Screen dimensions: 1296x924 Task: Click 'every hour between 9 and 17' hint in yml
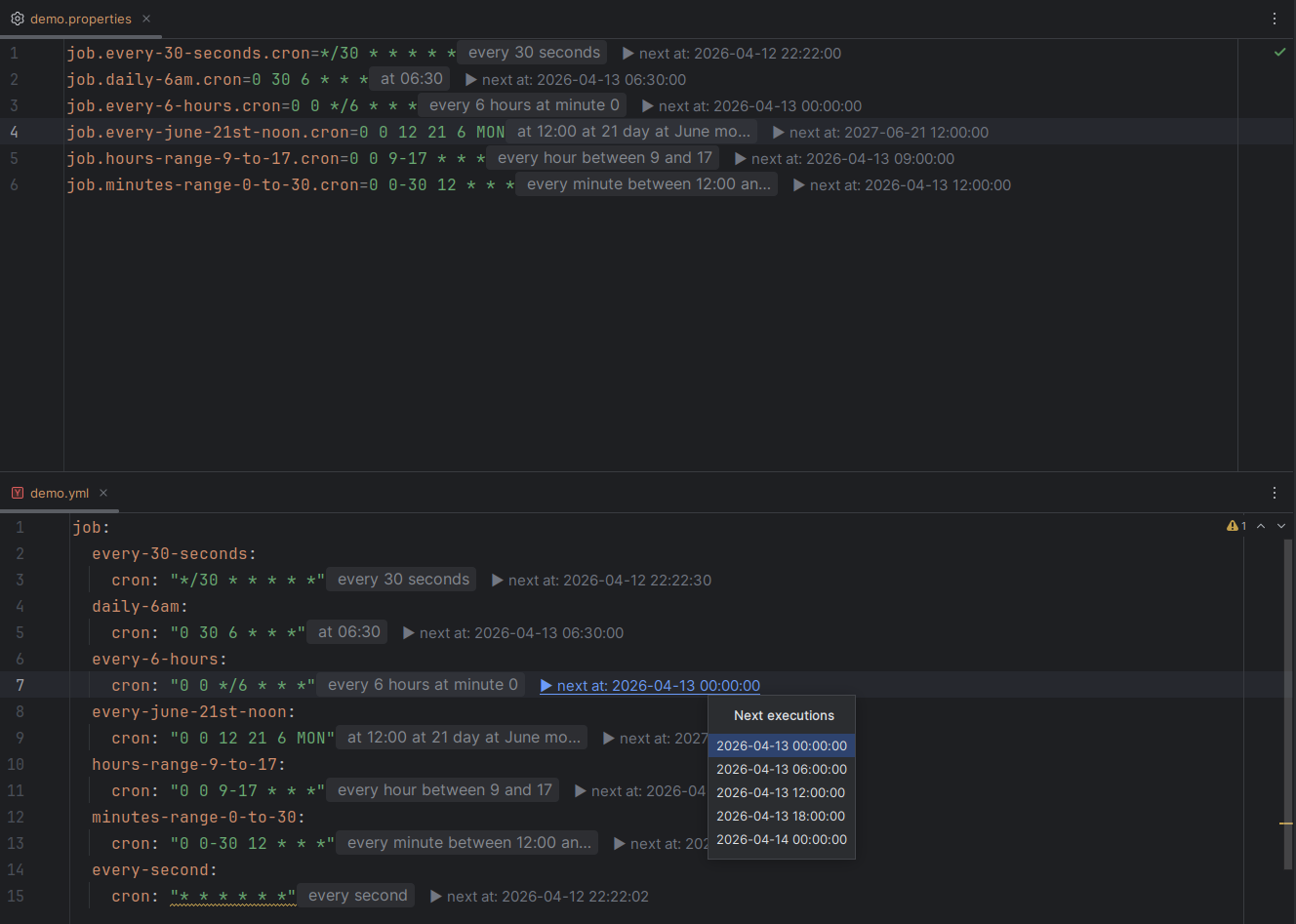(444, 790)
